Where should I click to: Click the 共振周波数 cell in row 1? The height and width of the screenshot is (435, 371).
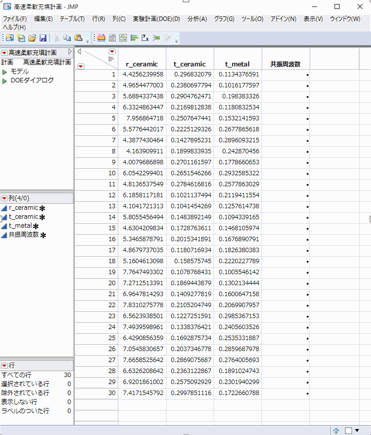285,75
